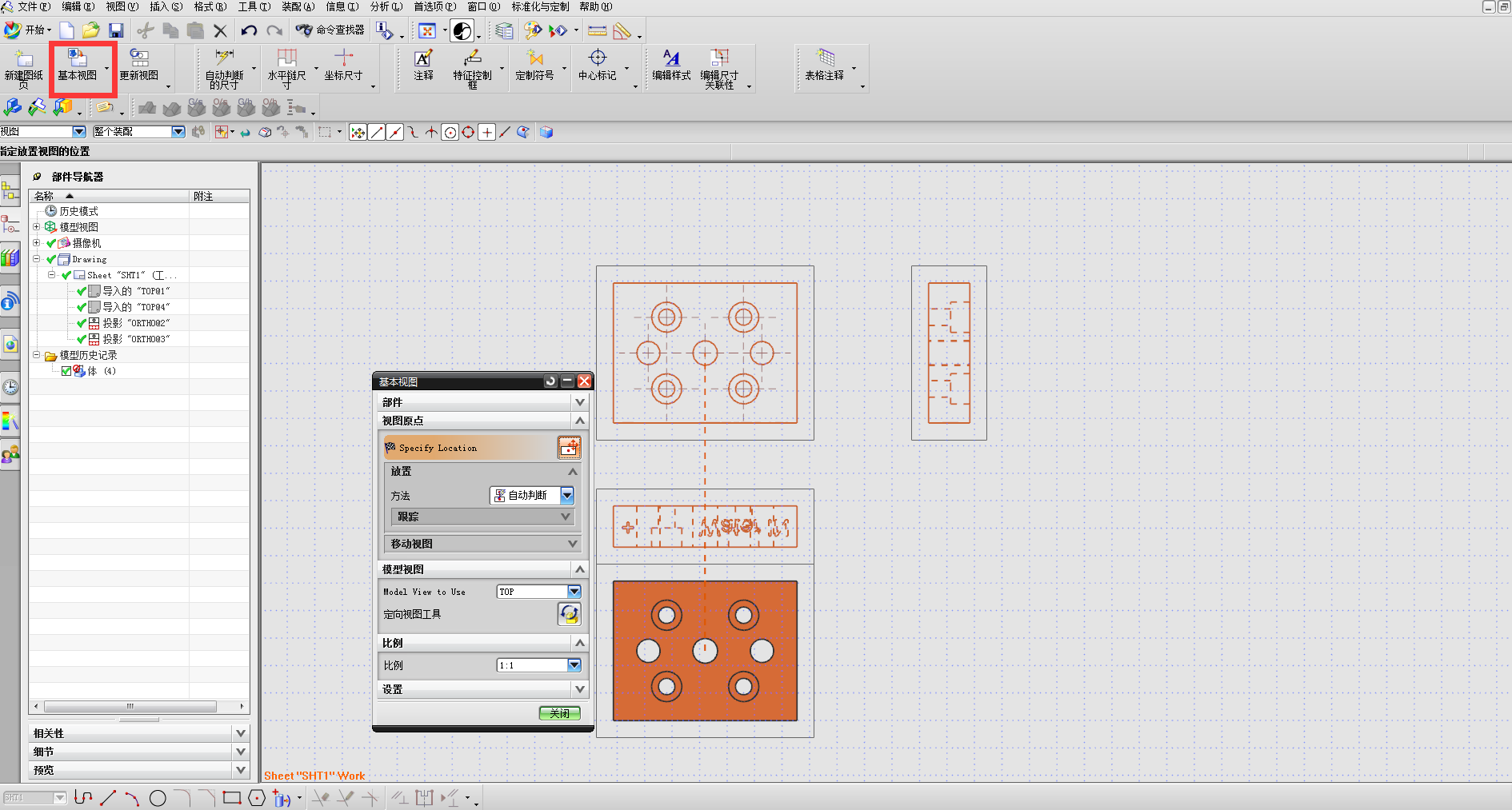The image size is (1512, 810).
Task: Open the 比例 1:1 scale dropdown
Action: click(574, 665)
